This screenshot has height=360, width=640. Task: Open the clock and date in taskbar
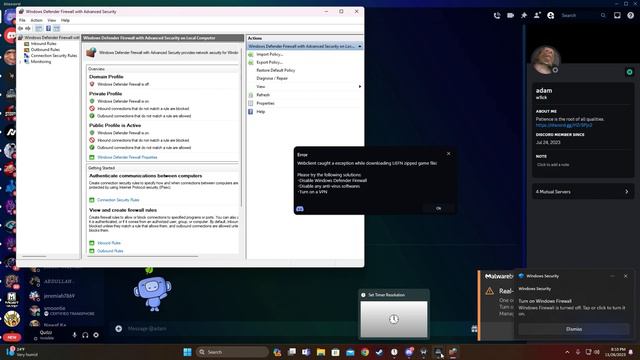tap(616, 352)
